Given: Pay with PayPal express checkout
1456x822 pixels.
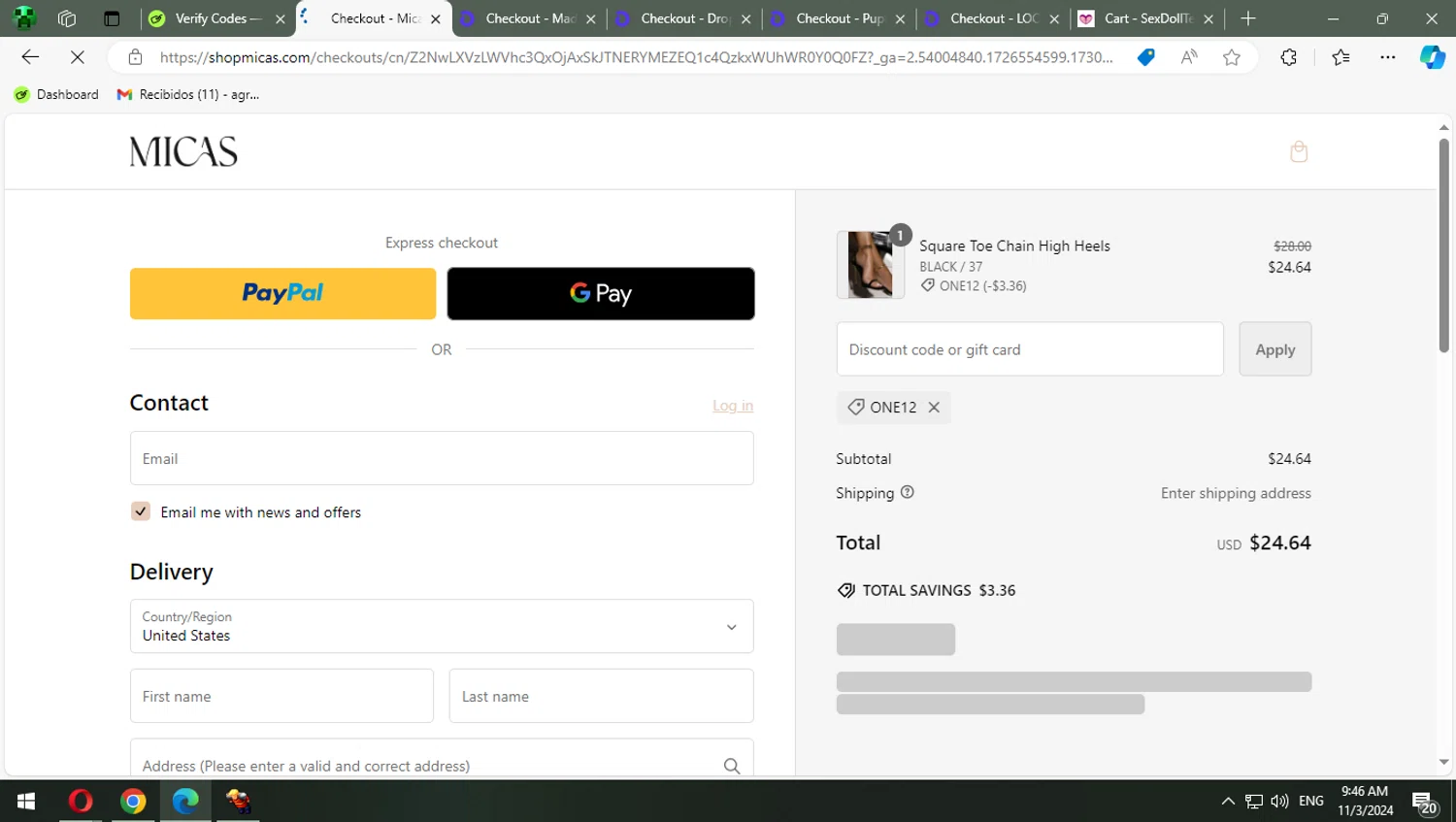Looking at the screenshot, I should click(x=282, y=293).
